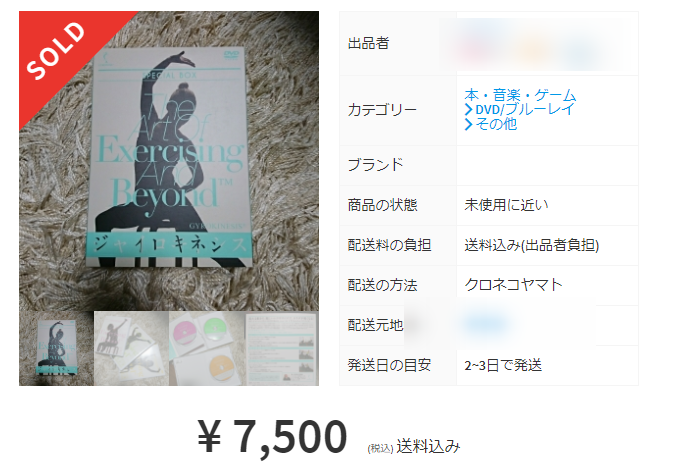Click the chevron icon before その他
675x468 pixels.
point(468,124)
